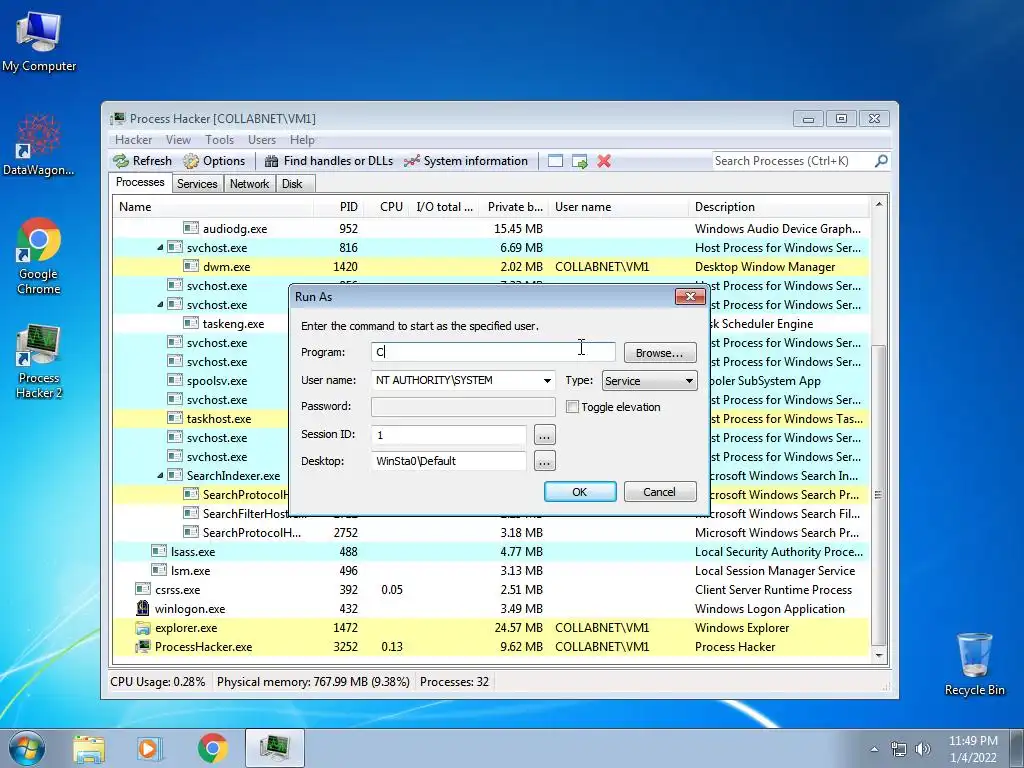Open Windows Explorer from the taskbar
Screen dimensions: 1024x768
[x=88, y=748]
